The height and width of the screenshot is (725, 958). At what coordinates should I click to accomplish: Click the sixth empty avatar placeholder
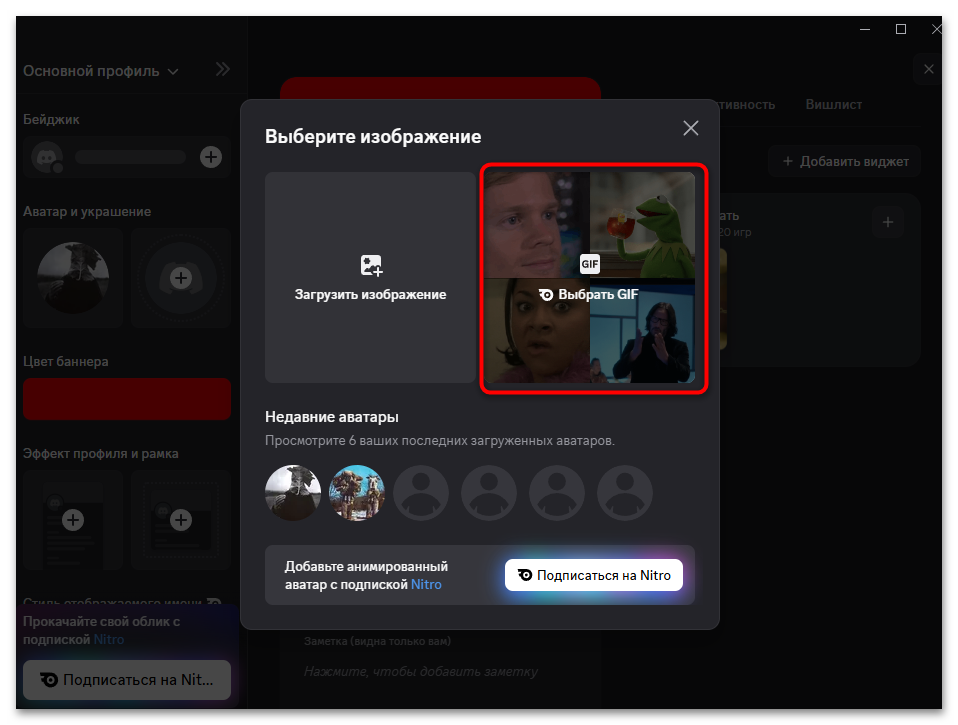624,493
